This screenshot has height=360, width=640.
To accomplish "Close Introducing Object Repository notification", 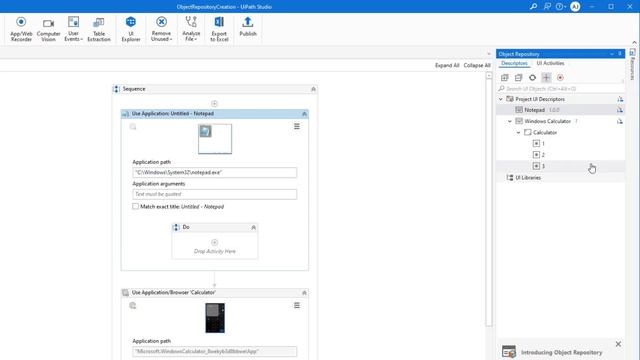I will 618,344.
